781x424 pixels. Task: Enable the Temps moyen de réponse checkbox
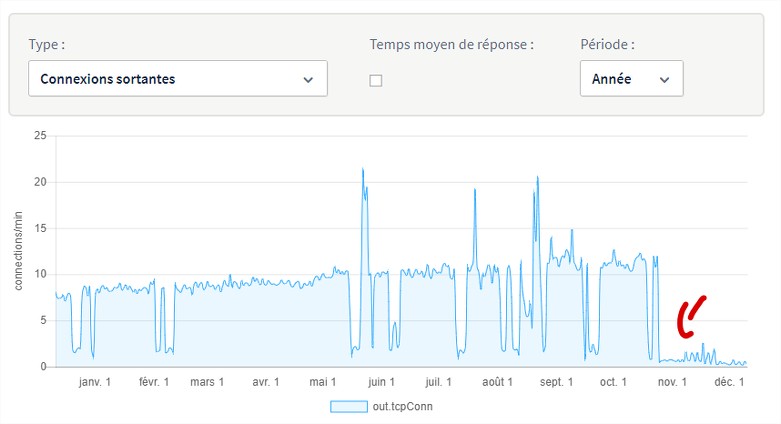point(376,80)
